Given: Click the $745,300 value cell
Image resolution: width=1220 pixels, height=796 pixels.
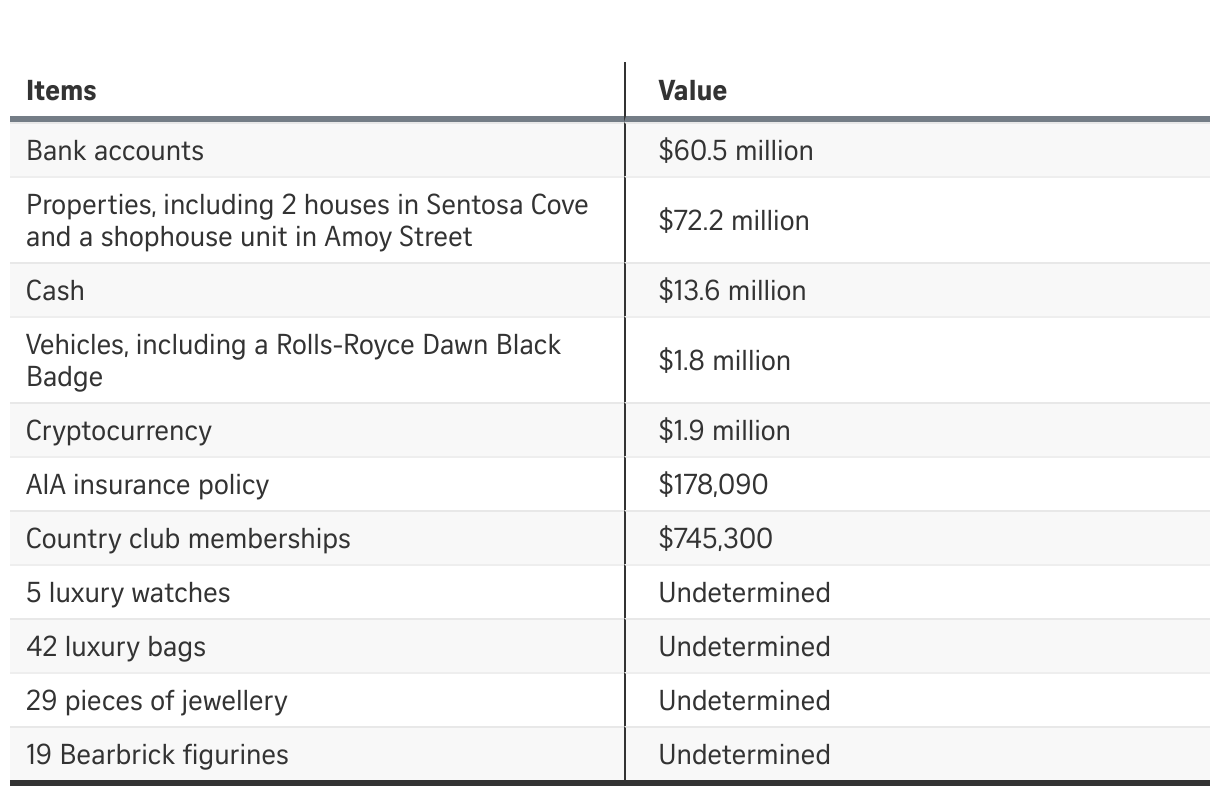Looking at the screenshot, I should click(x=715, y=539).
